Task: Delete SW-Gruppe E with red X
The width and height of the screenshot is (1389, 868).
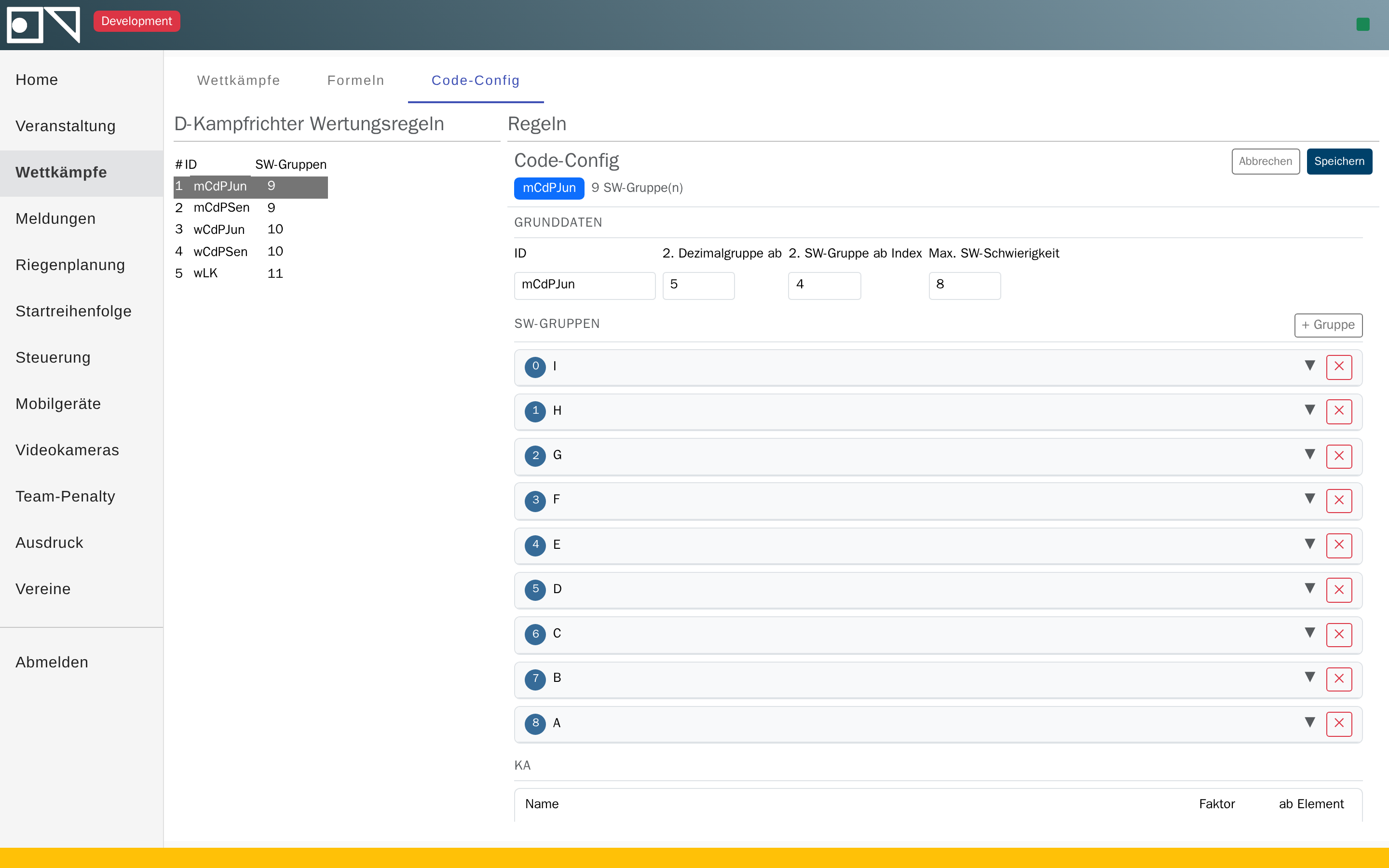Action: tap(1338, 545)
